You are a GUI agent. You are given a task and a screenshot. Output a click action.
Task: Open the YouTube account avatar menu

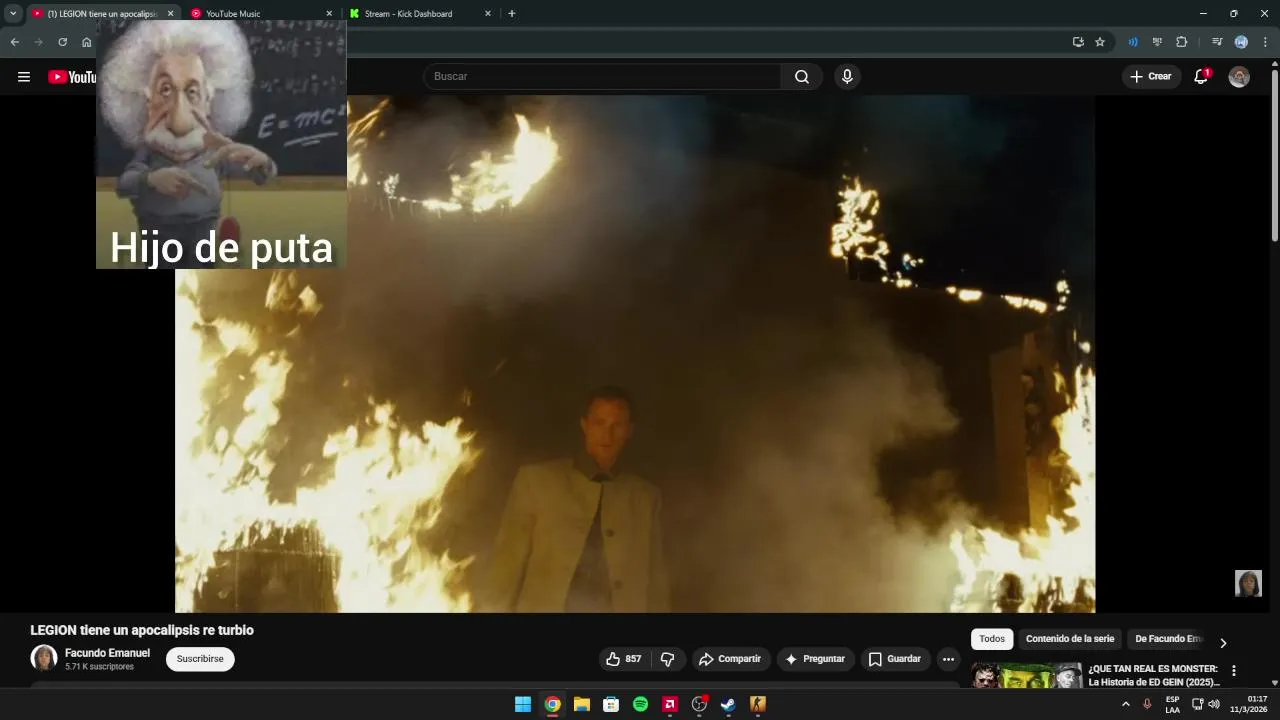click(x=1239, y=77)
